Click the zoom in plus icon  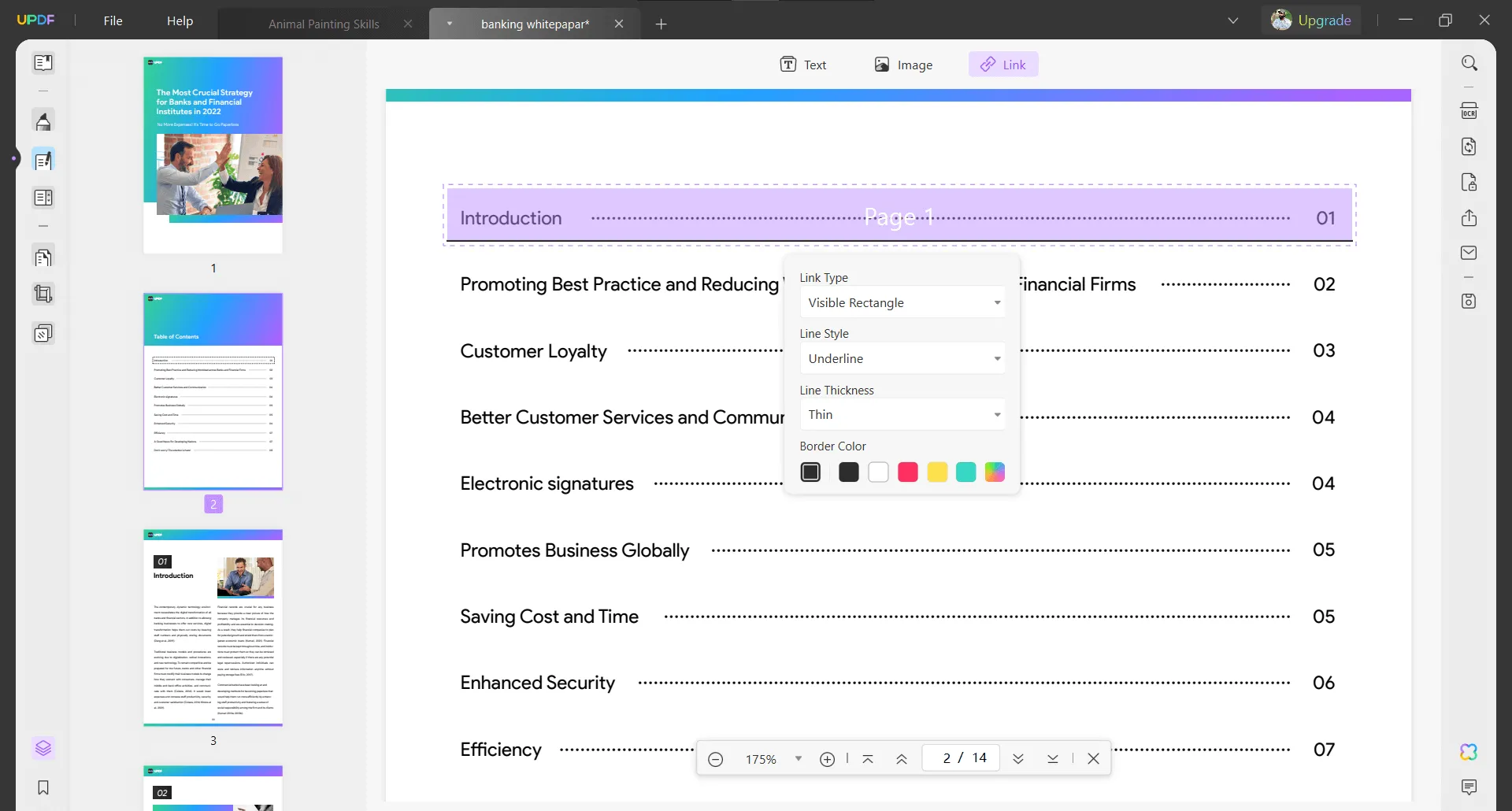[x=827, y=759]
